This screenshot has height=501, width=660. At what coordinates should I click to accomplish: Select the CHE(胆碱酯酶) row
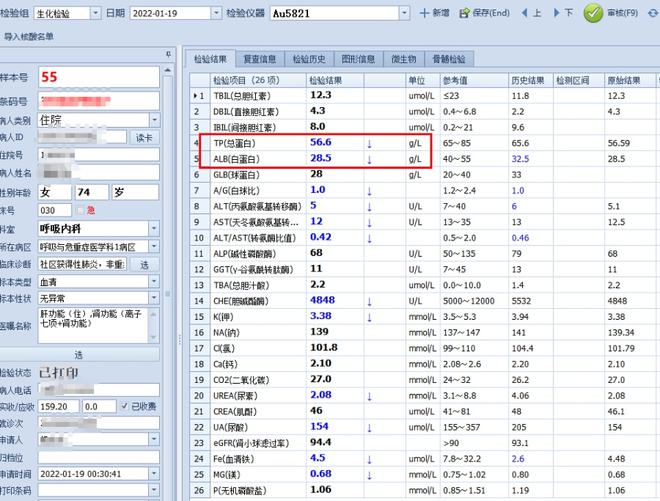point(423,301)
